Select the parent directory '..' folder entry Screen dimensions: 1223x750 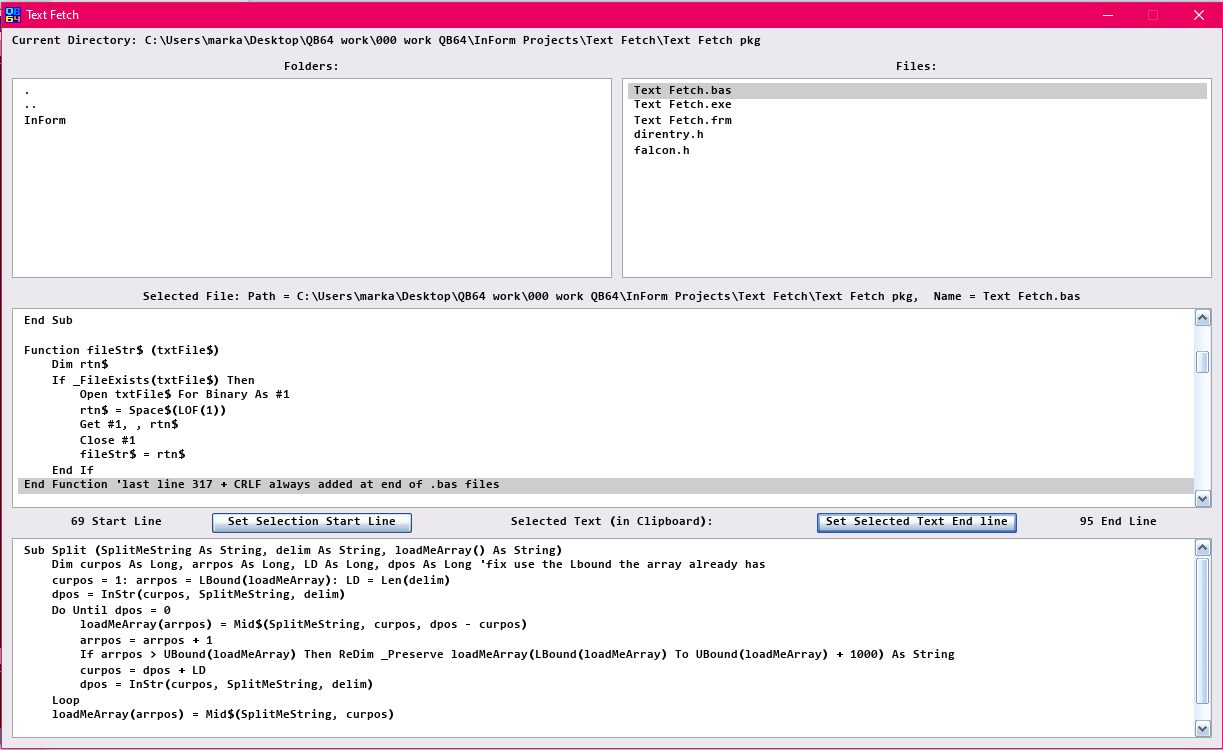31,105
